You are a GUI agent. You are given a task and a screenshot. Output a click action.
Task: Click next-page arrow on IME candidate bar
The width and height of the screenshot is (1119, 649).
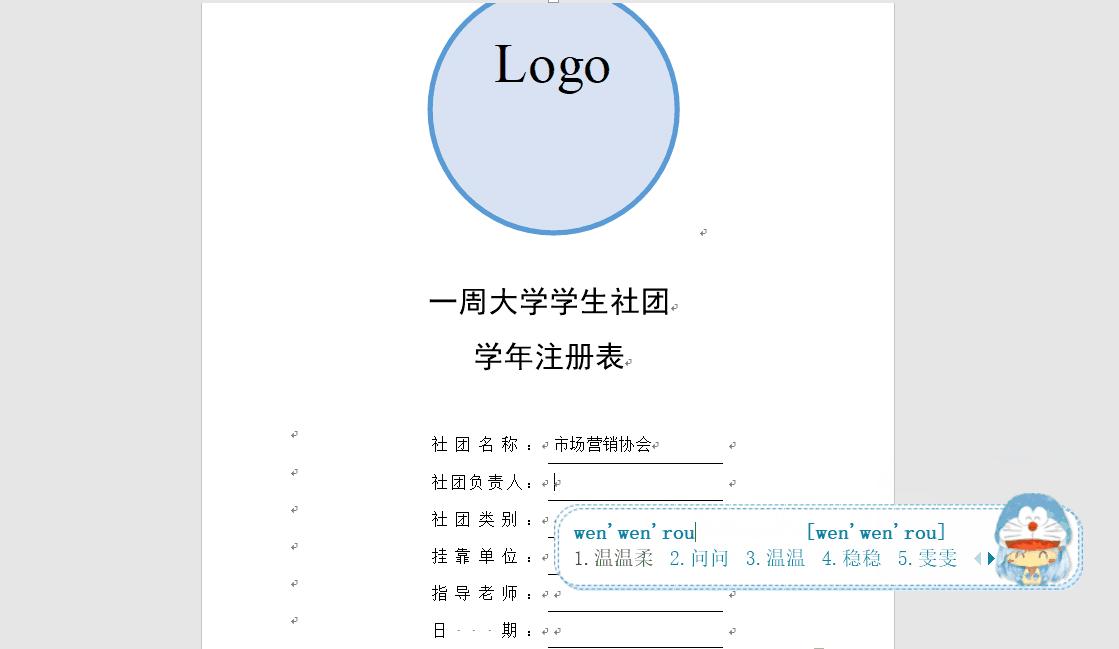989,558
